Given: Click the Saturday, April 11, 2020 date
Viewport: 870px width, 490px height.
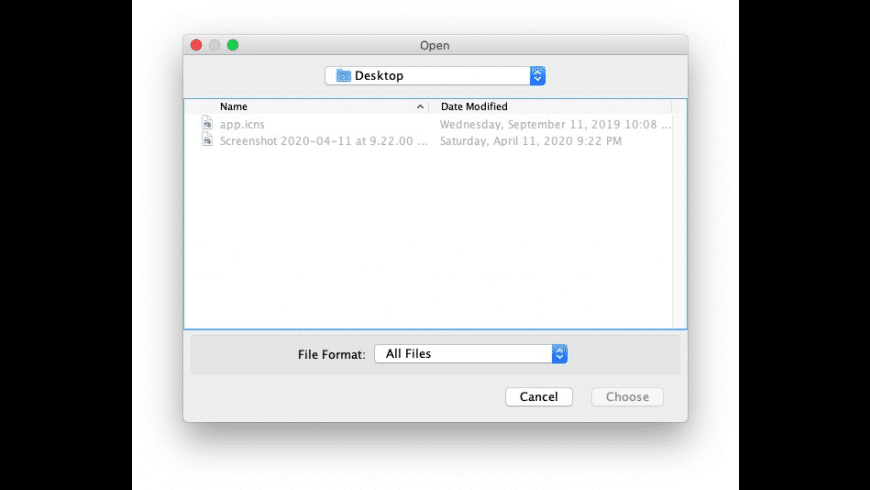Looking at the screenshot, I should pos(530,141).
